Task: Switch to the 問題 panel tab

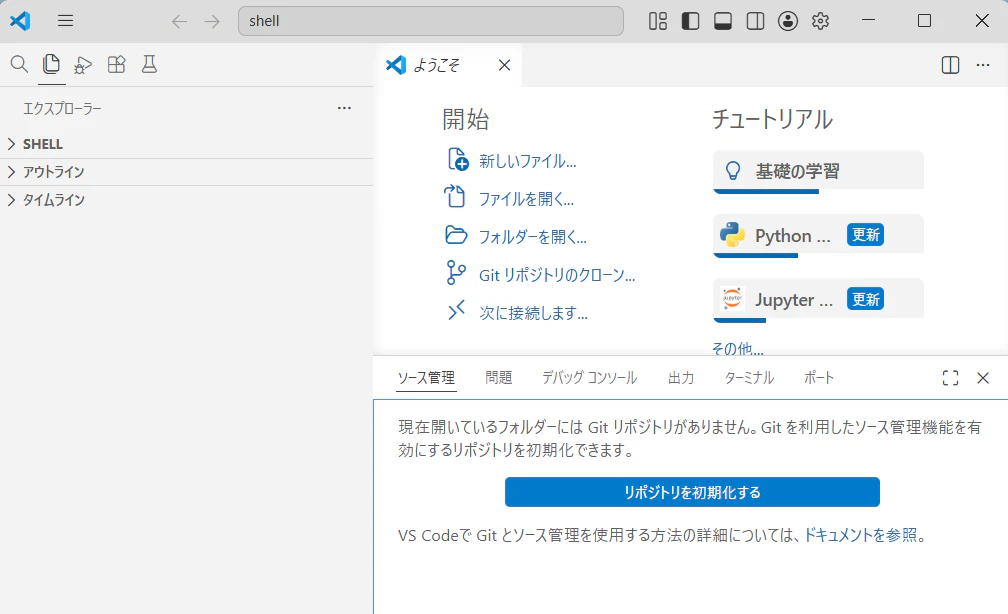Action: pyautogui.click(x=498, y=377)
